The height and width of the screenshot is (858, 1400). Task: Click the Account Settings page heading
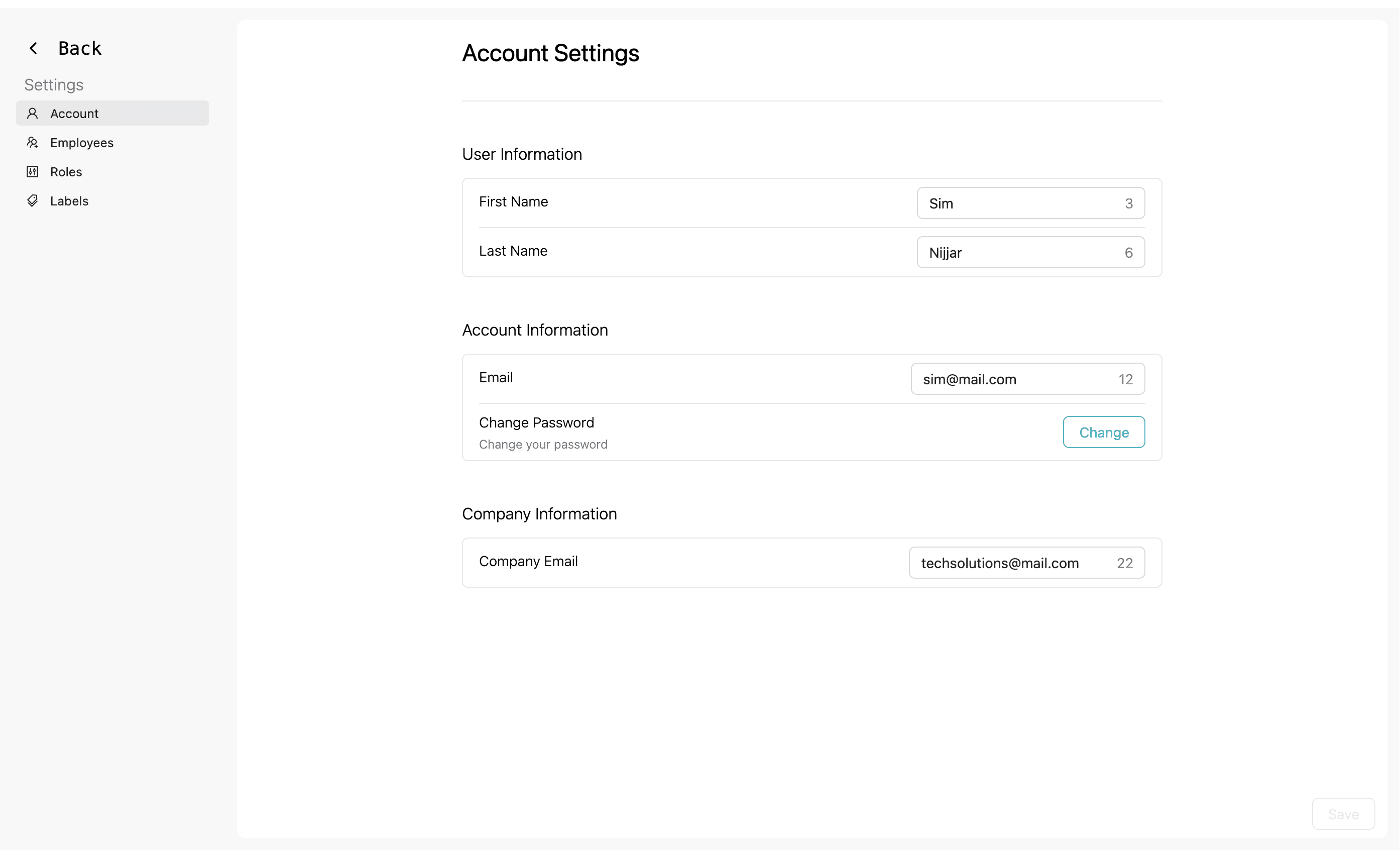coord(550,53)
